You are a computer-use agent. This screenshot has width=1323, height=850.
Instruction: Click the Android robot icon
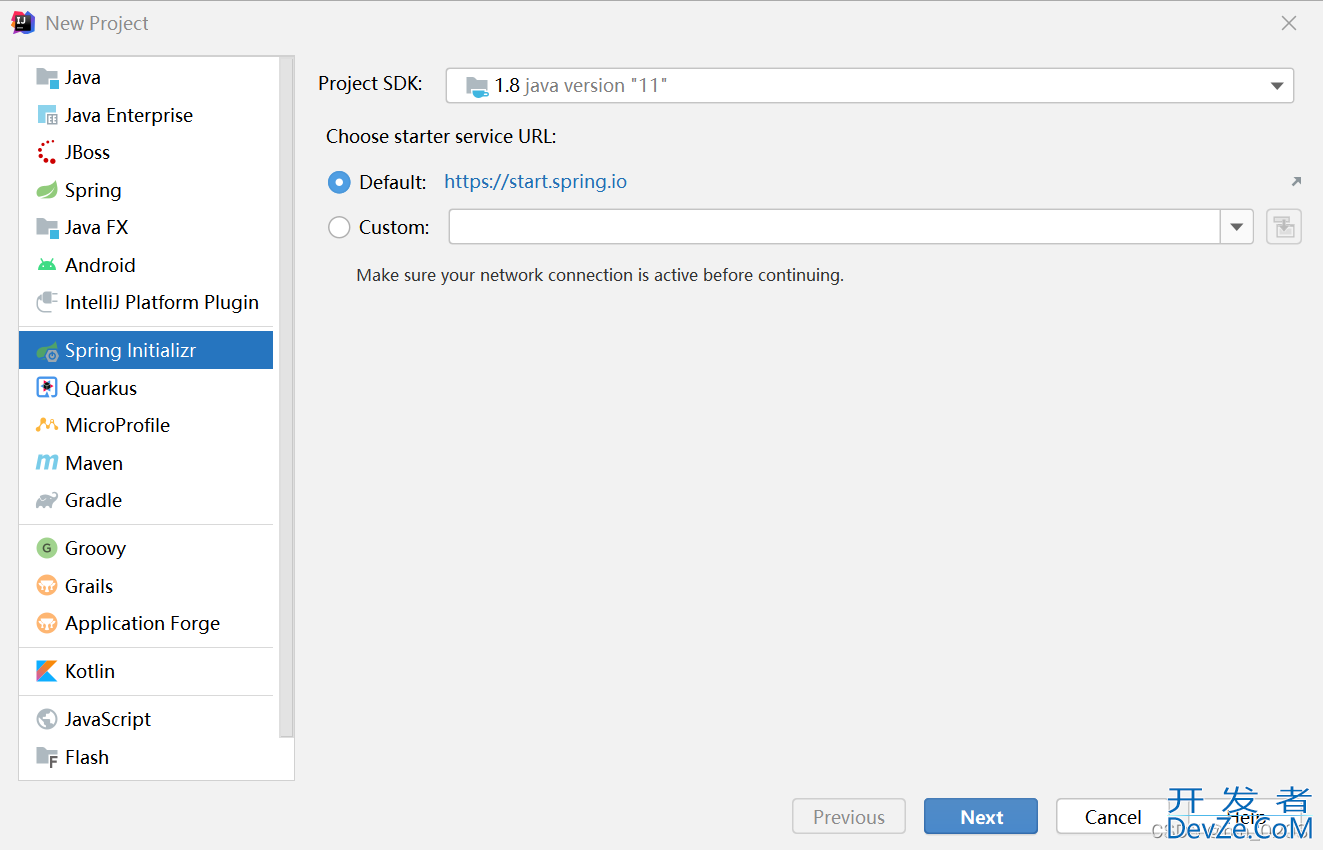pyautogui.click(x=47, y=265)
